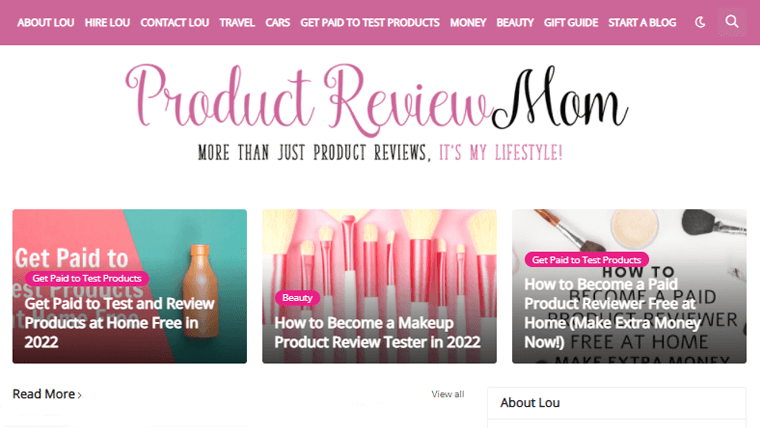The image size is (760, 428).
Task: Open the search magnifier icon
Action: click(732, 21)
